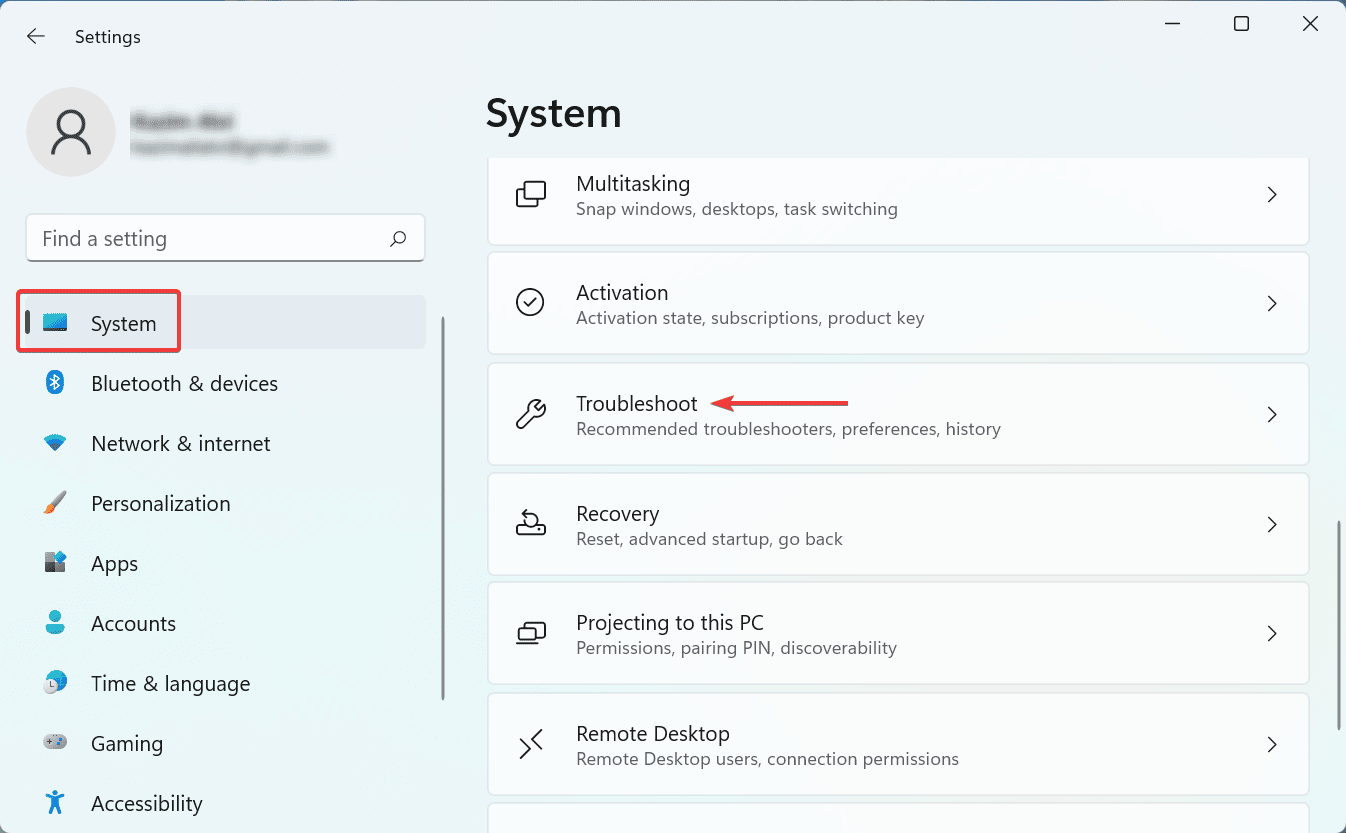Image resolution: width=1346 pixels, height=833 pixels.
Task: Minimize the Settings window
Action: [1172, 24]
